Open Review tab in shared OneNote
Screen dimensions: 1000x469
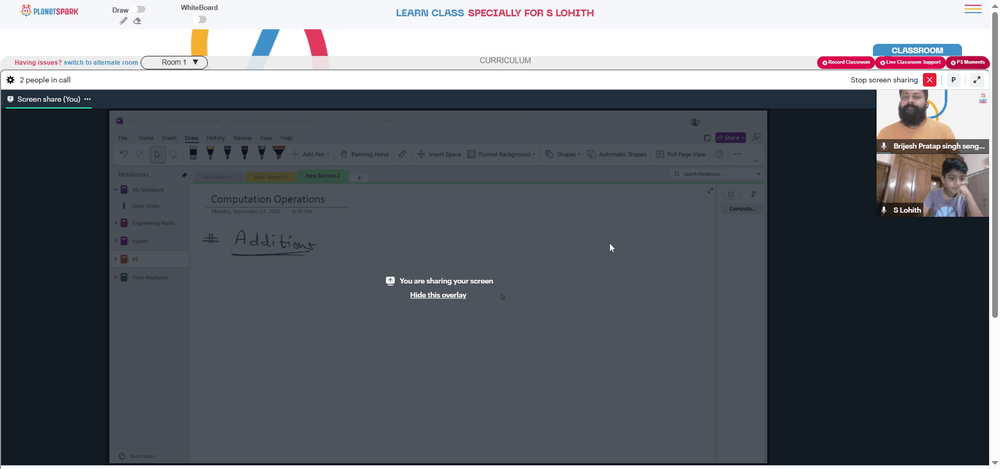tap(242, 138)
